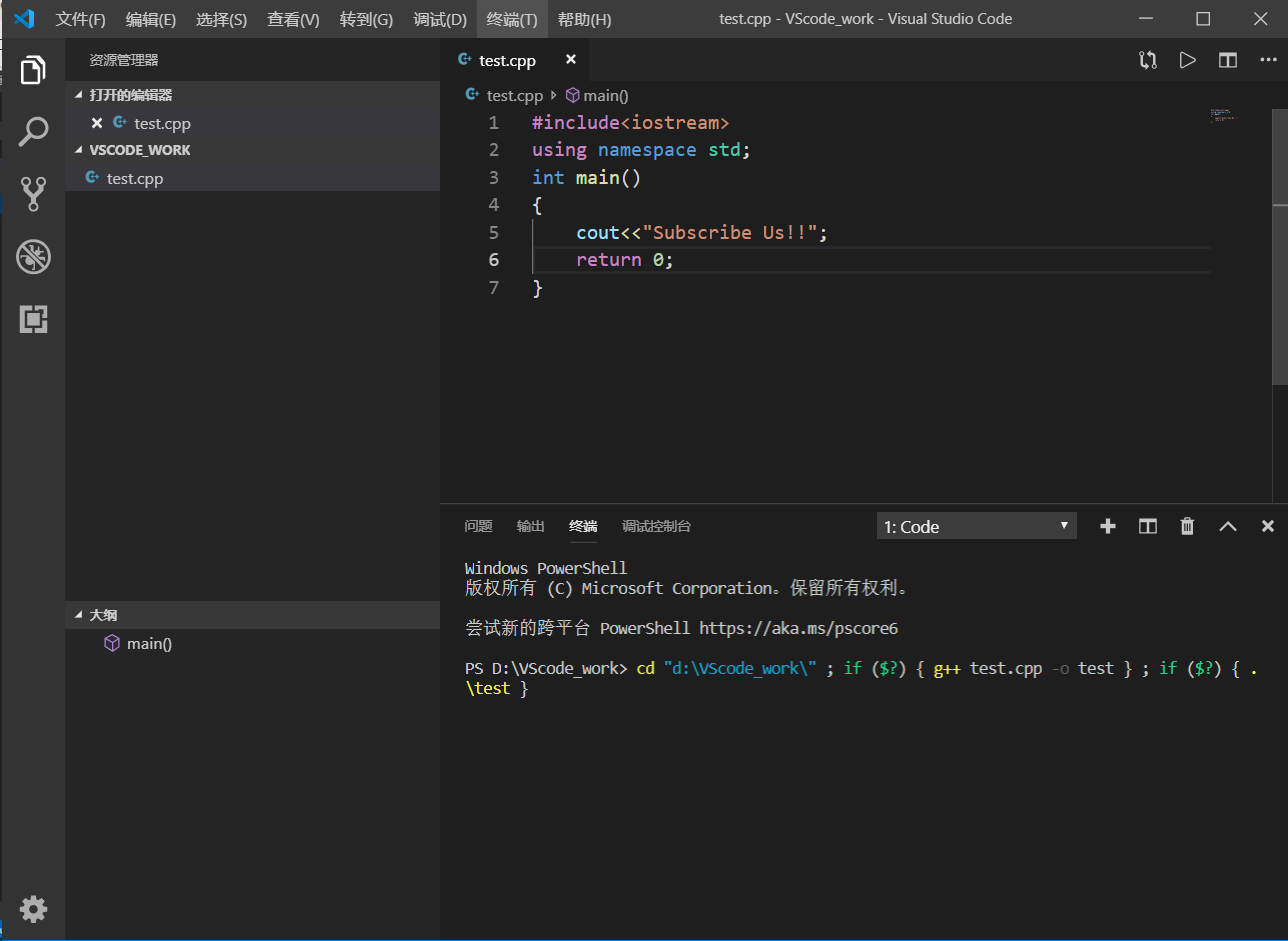Open the Extensions view icon
The image size is (1288, 941).
(33, 319)
